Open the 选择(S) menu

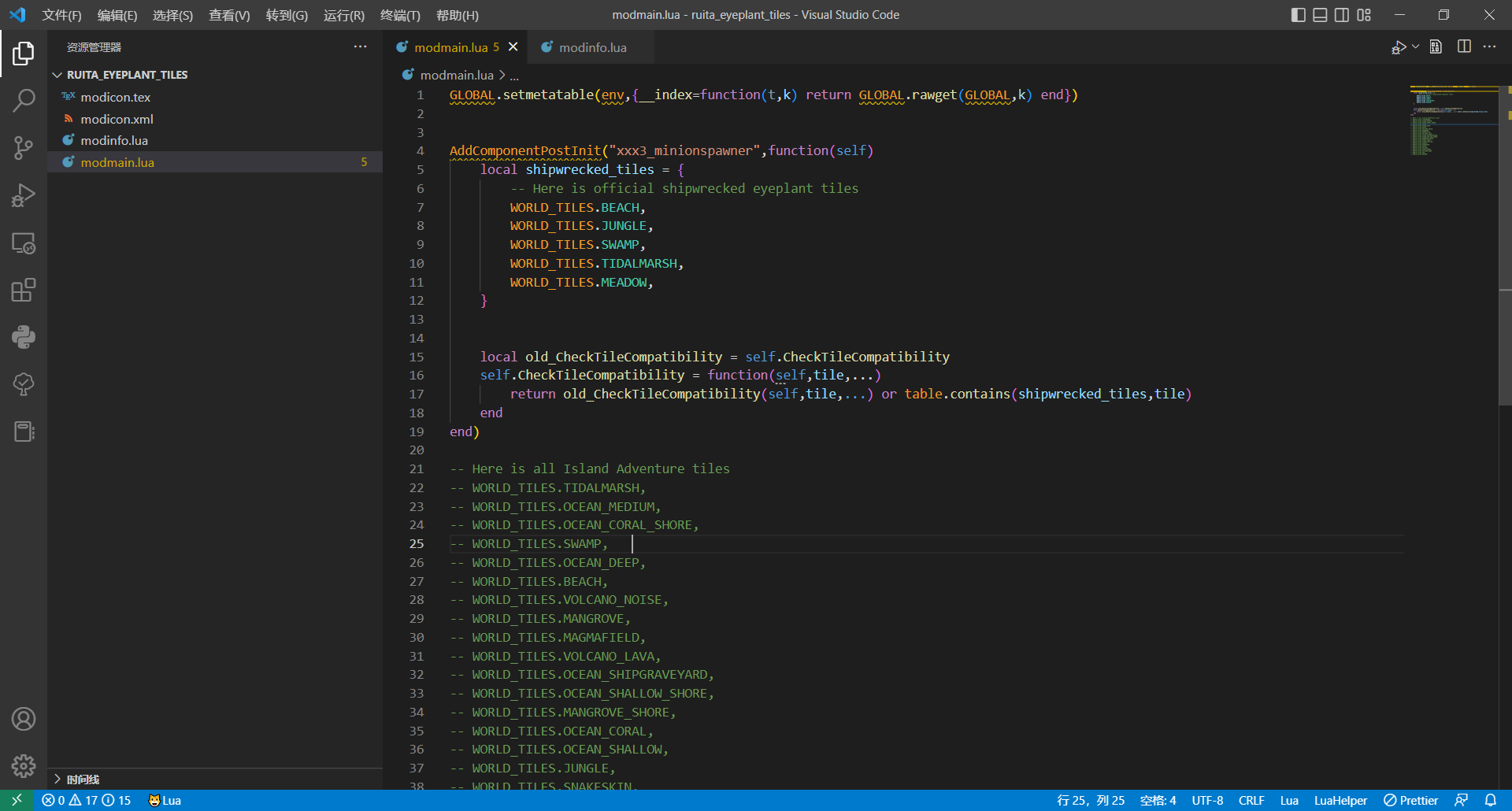coord(173,15)
